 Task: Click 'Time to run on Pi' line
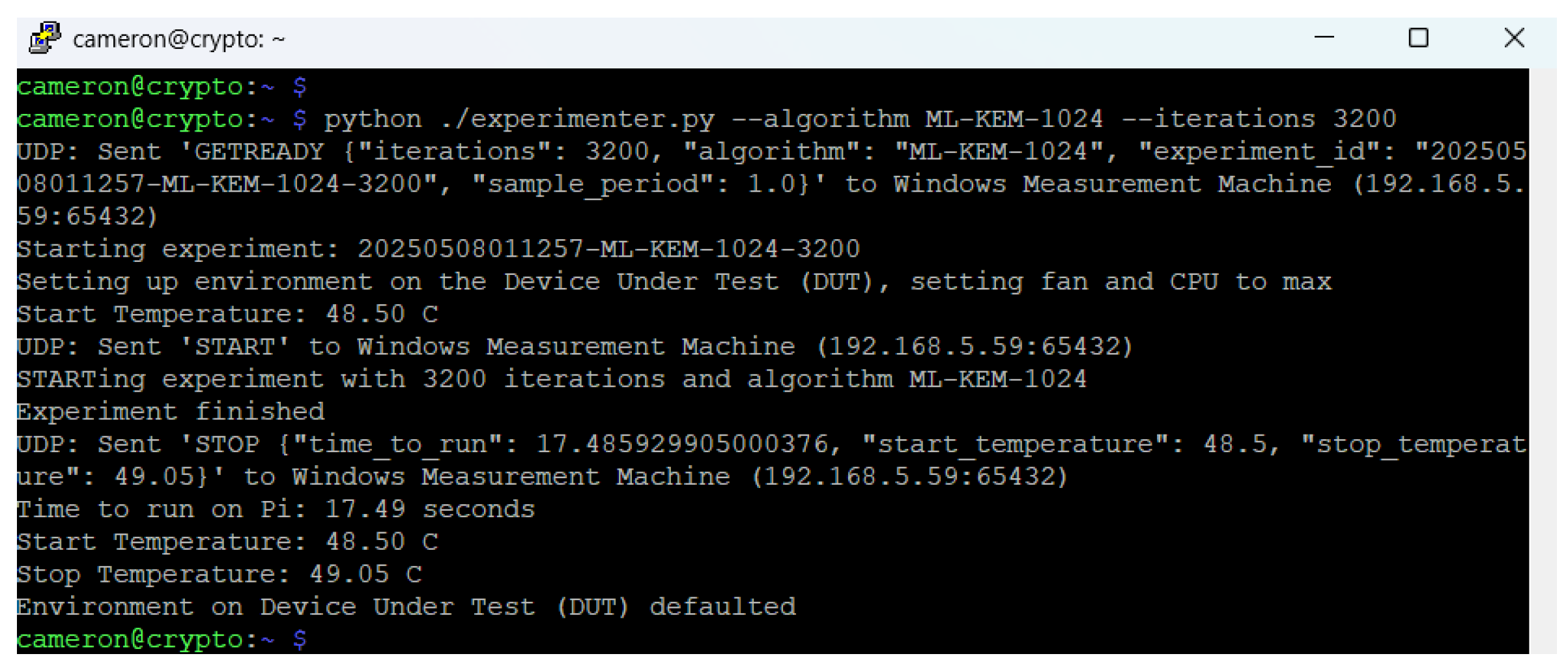click(276, 509)
